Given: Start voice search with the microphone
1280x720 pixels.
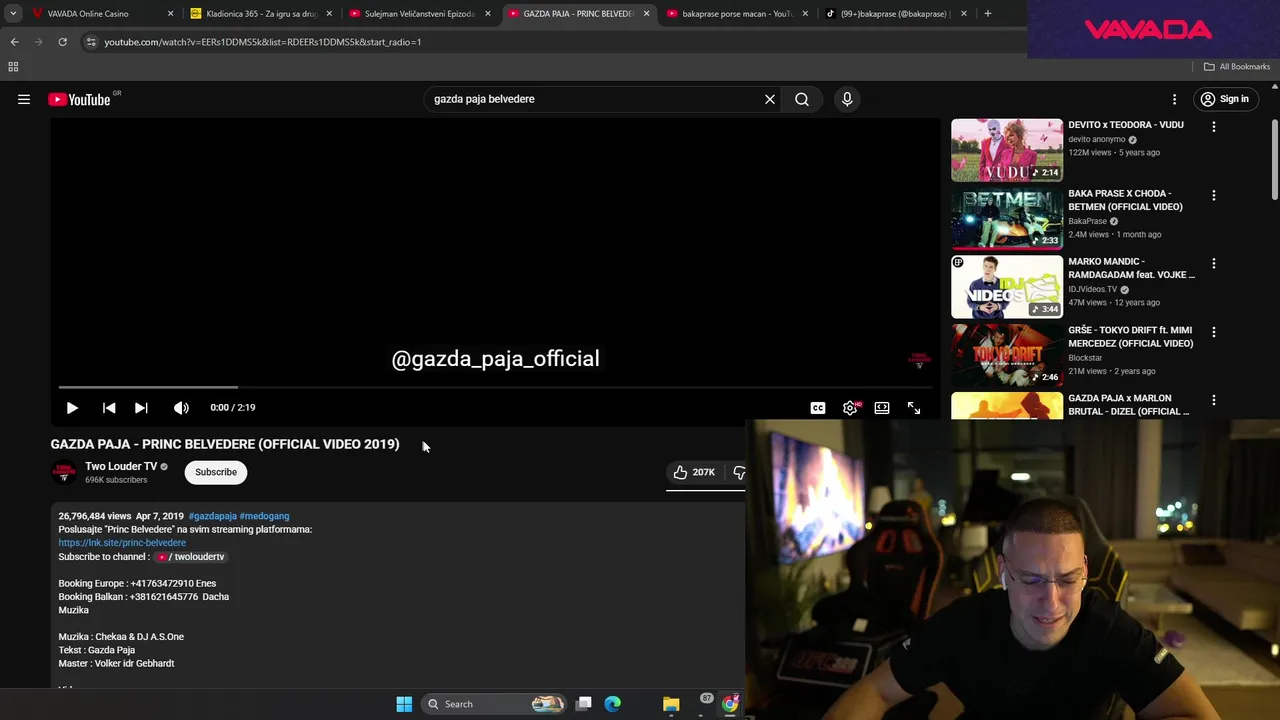Looking at the screenshot, I should tap(847, 99).
